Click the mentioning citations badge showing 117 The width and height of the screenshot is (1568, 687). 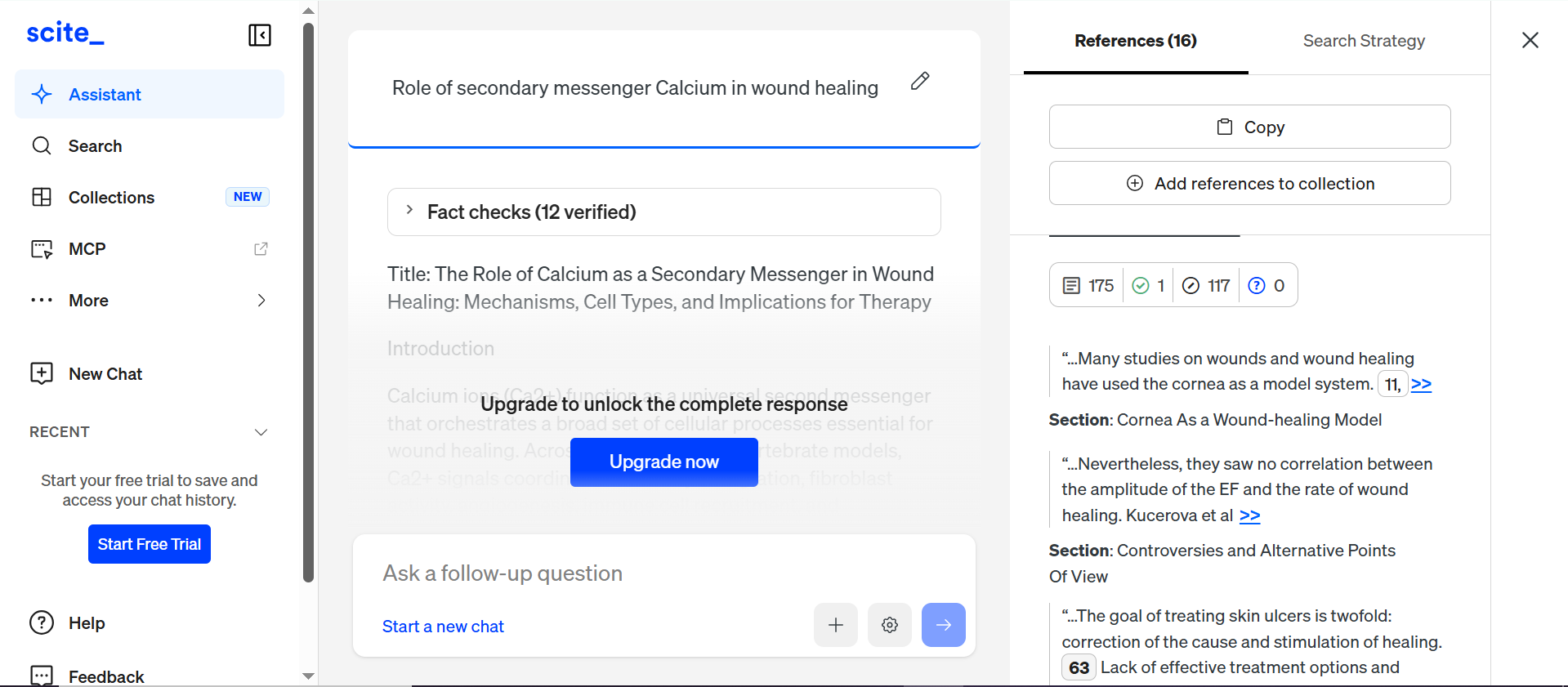tap(1206, 285)
